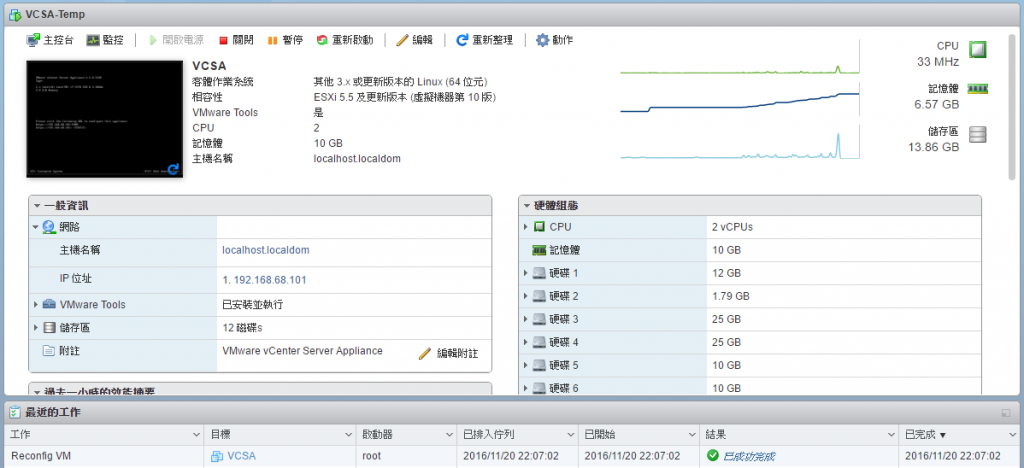The image size is (1024, 468).
Task: Sort by the 已排入佇列 queued column header
Action: coord(518,435)
